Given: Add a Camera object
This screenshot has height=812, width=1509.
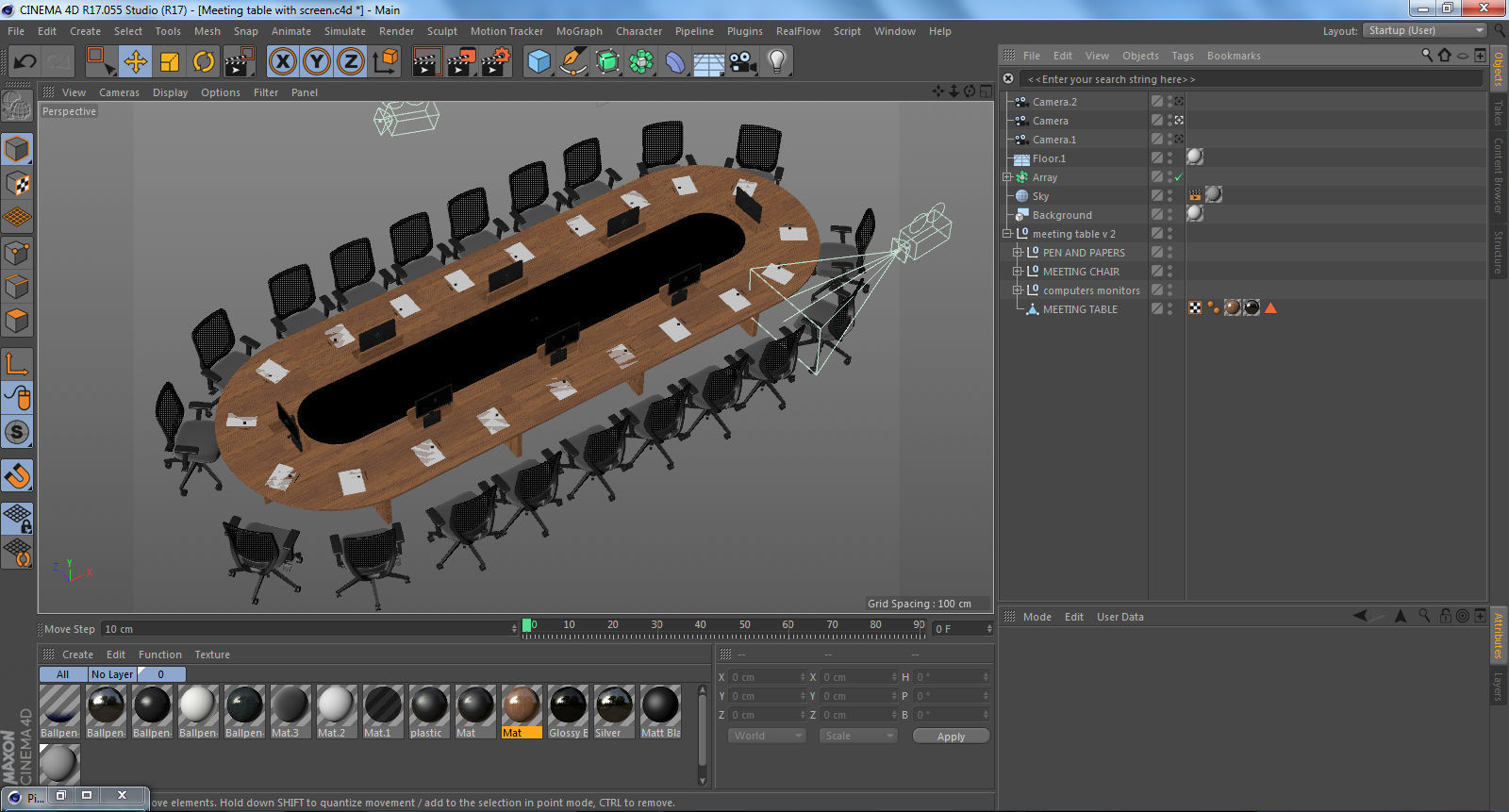Looking at the screenshot, I should click(743, 62).
